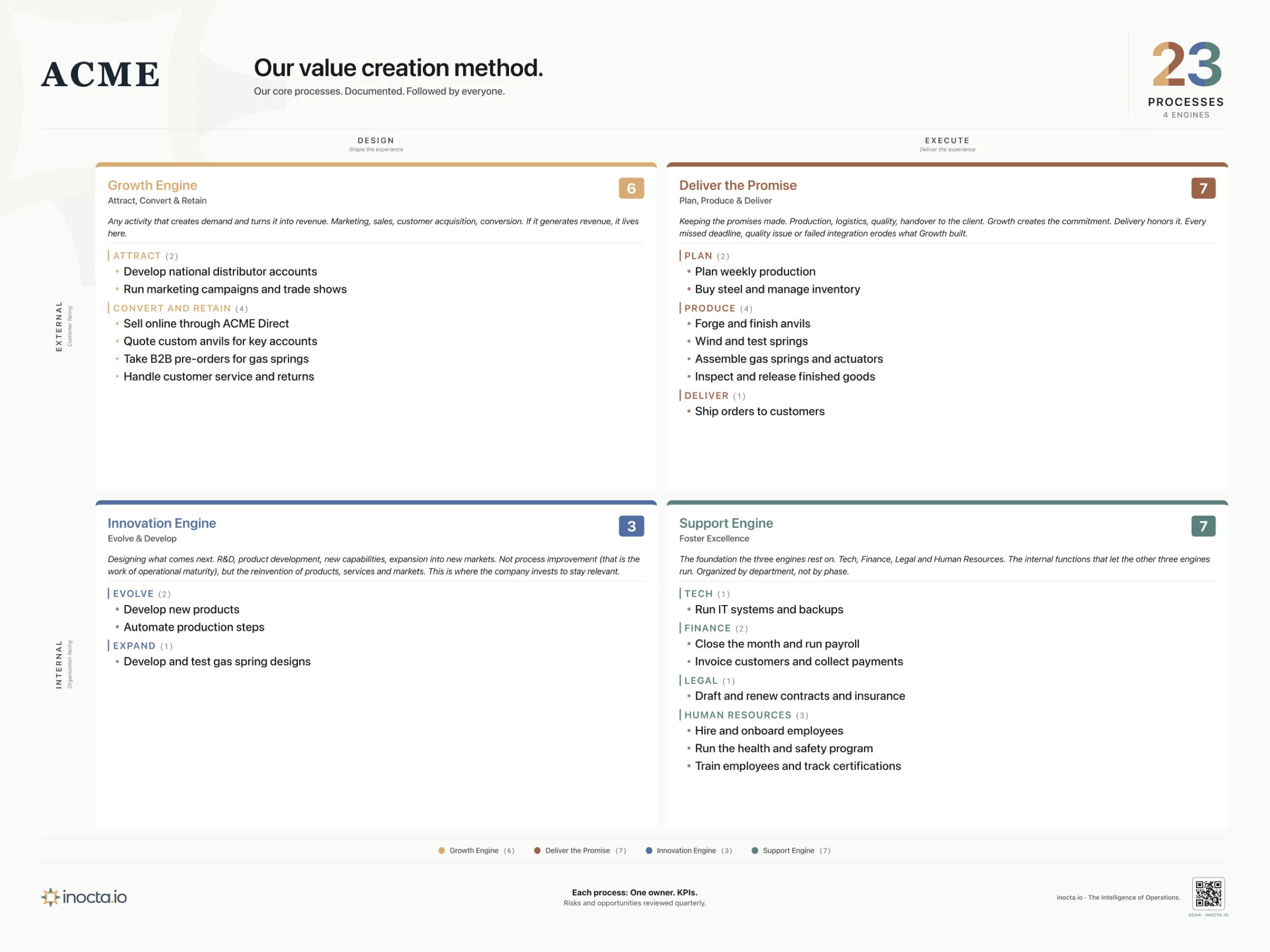1270x952 pixels.
Task: Click the Innovation Engine count badge 3
Action: click(x=631, y=526)
